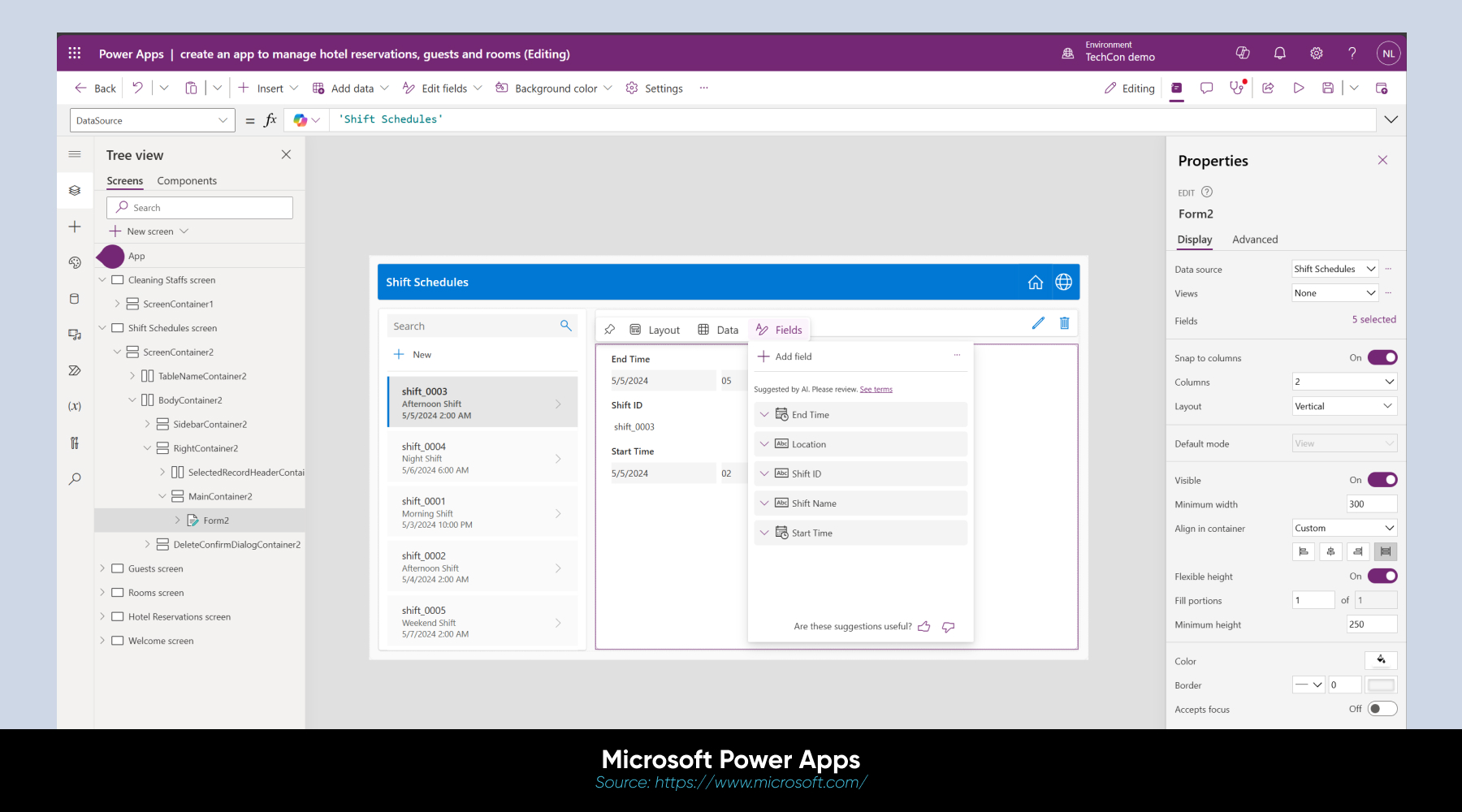Open the Data tab on form toolbar
1462x812 pixels.
tap(718, 330)
